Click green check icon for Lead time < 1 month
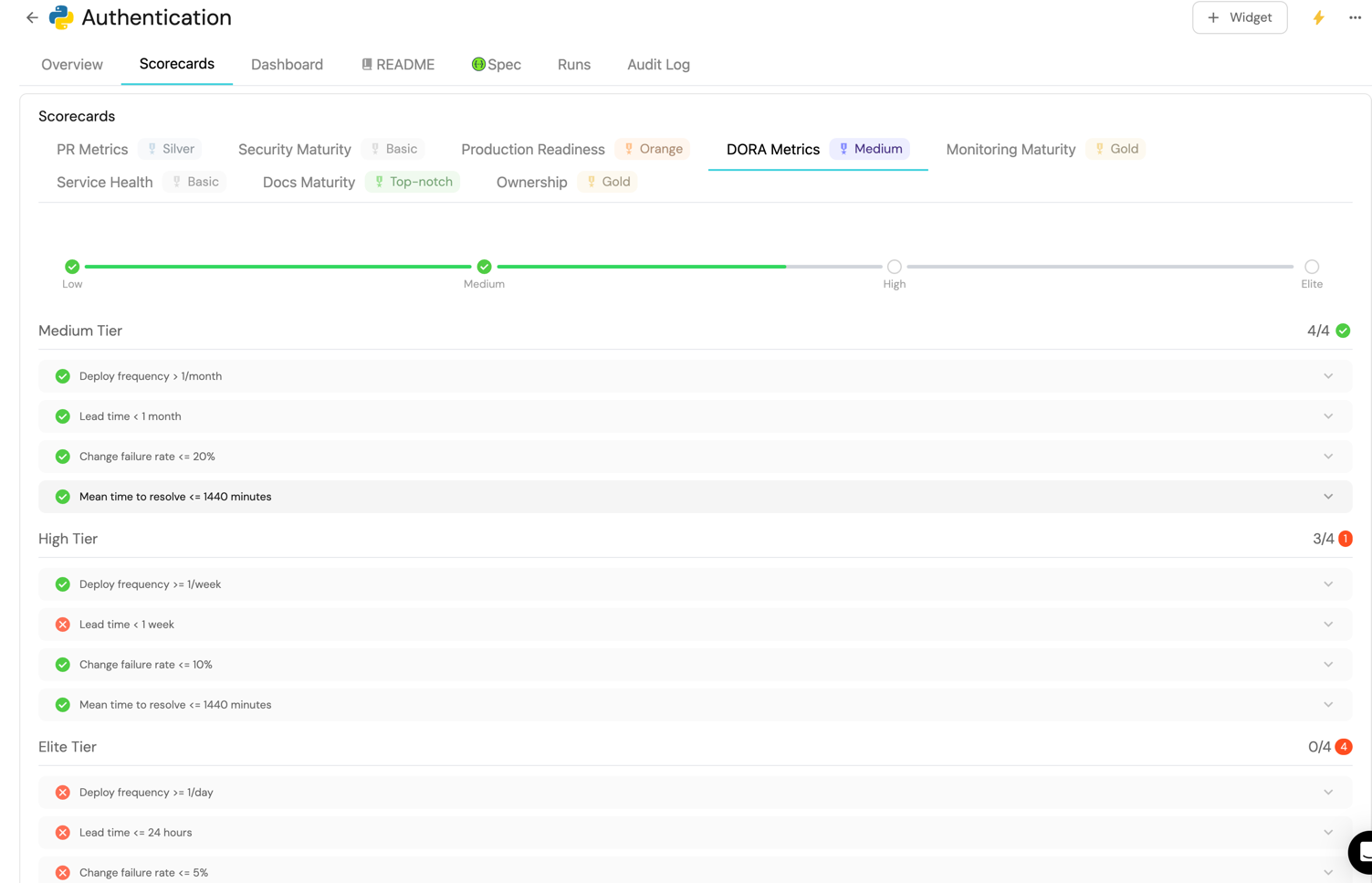Screen dimensions: 1372x883 coord(63,416)
